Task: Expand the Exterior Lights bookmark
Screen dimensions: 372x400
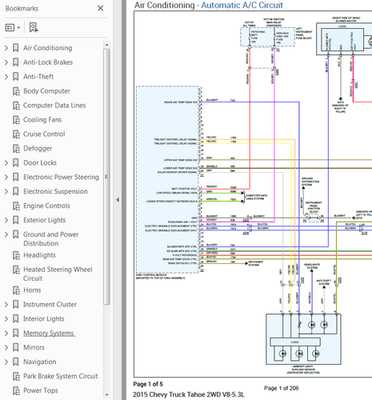Action: tap(6, 220)
